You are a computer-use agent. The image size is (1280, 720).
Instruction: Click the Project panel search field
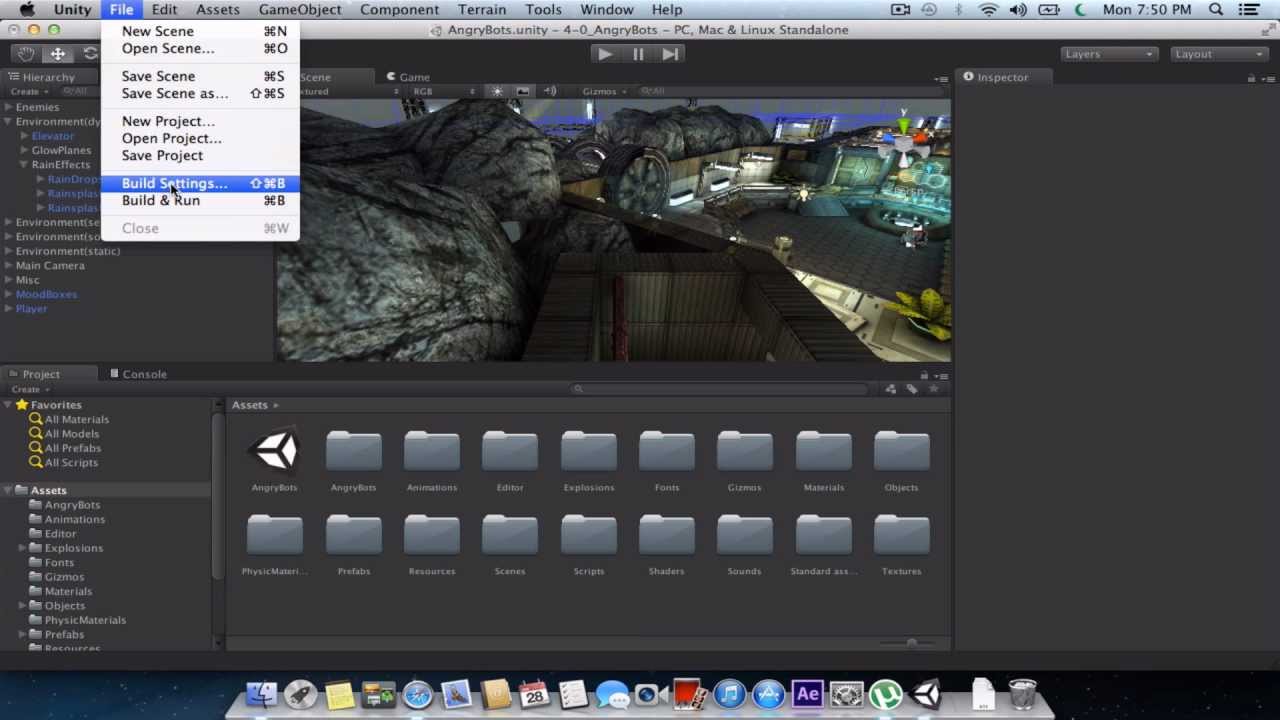[x=718, y=389]
